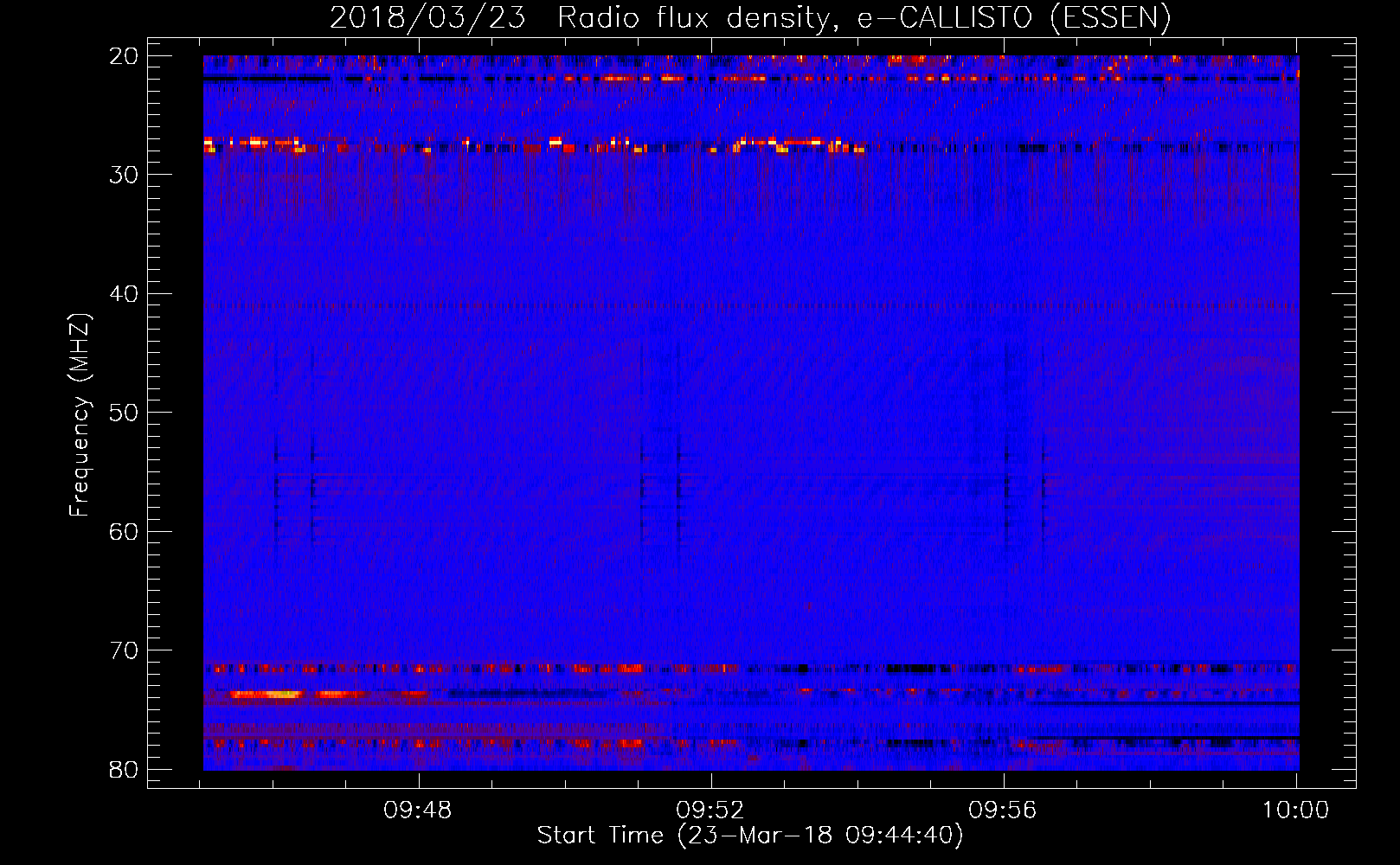Click the 70 frequency tick label
This screenshot has height=865, width=1400.
click(x=124, y=650)
